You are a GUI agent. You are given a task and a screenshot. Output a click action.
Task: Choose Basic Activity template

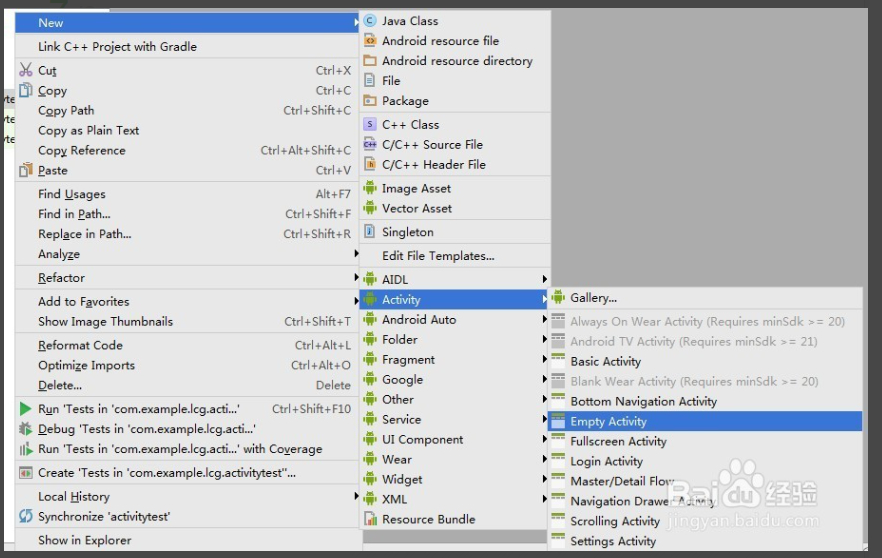[x=605, y=362]
